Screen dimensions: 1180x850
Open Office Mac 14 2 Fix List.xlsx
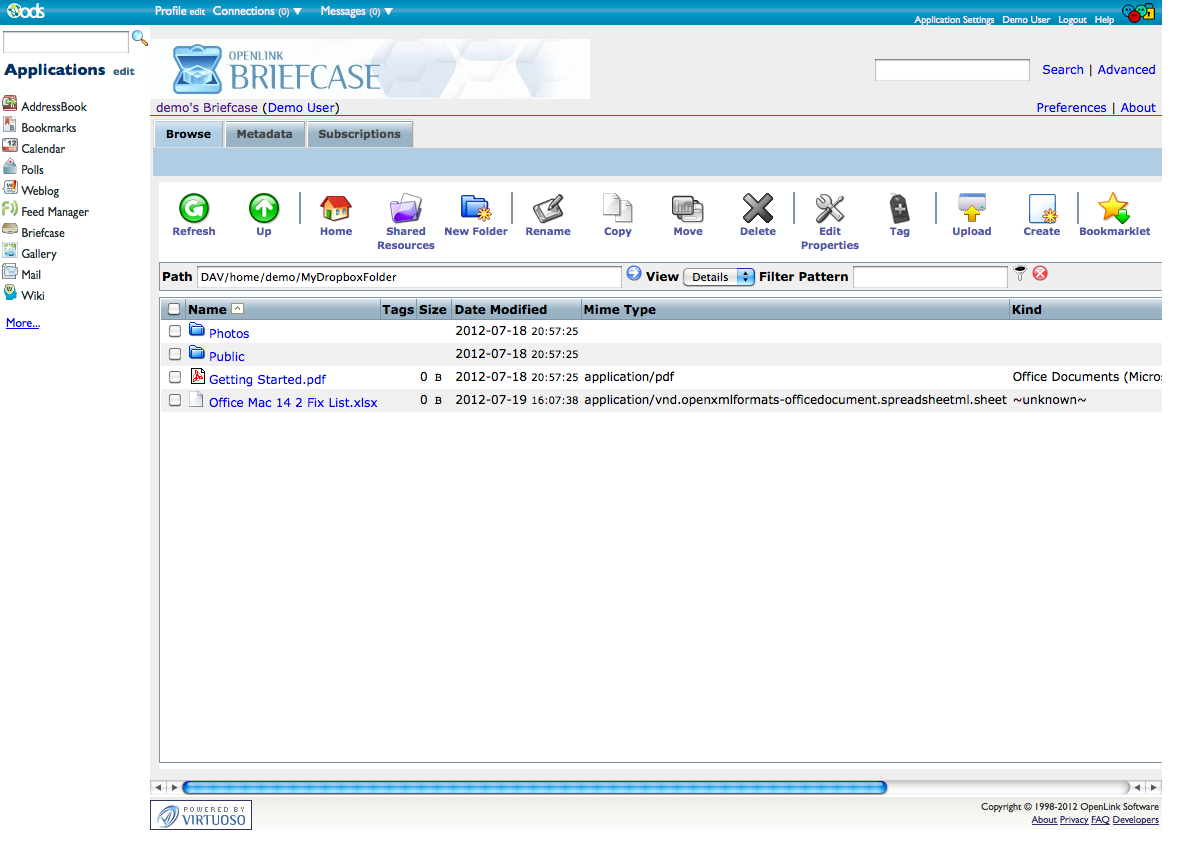(293, 403)
